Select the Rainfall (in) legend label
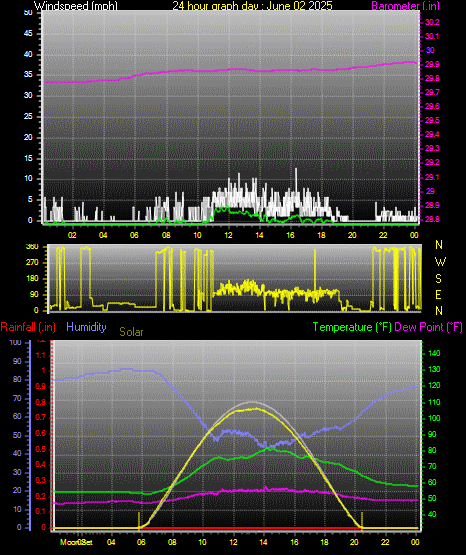 click(x=28, y=327)
